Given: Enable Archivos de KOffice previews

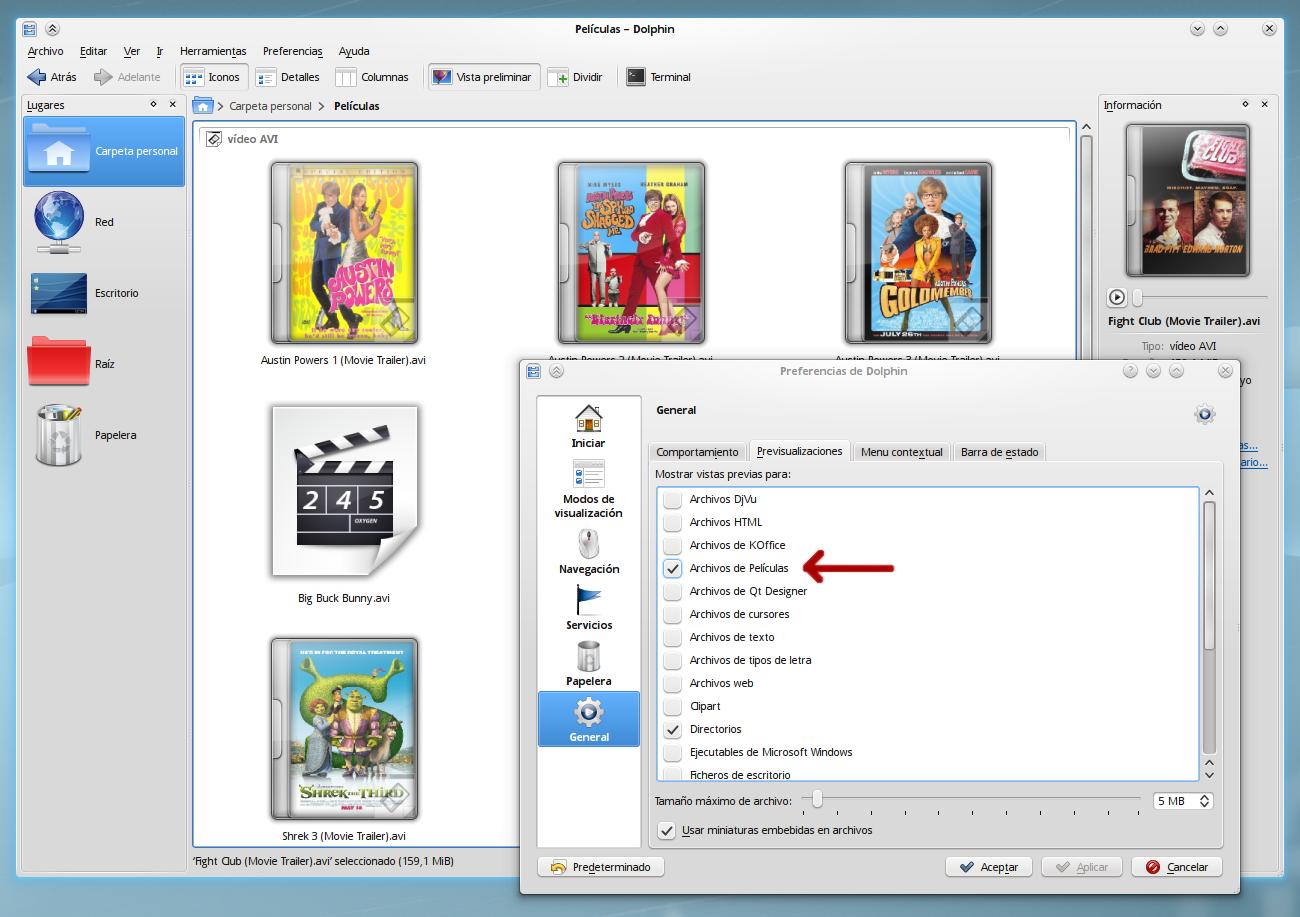Looking at the screenshot, I should coord(673,545).
